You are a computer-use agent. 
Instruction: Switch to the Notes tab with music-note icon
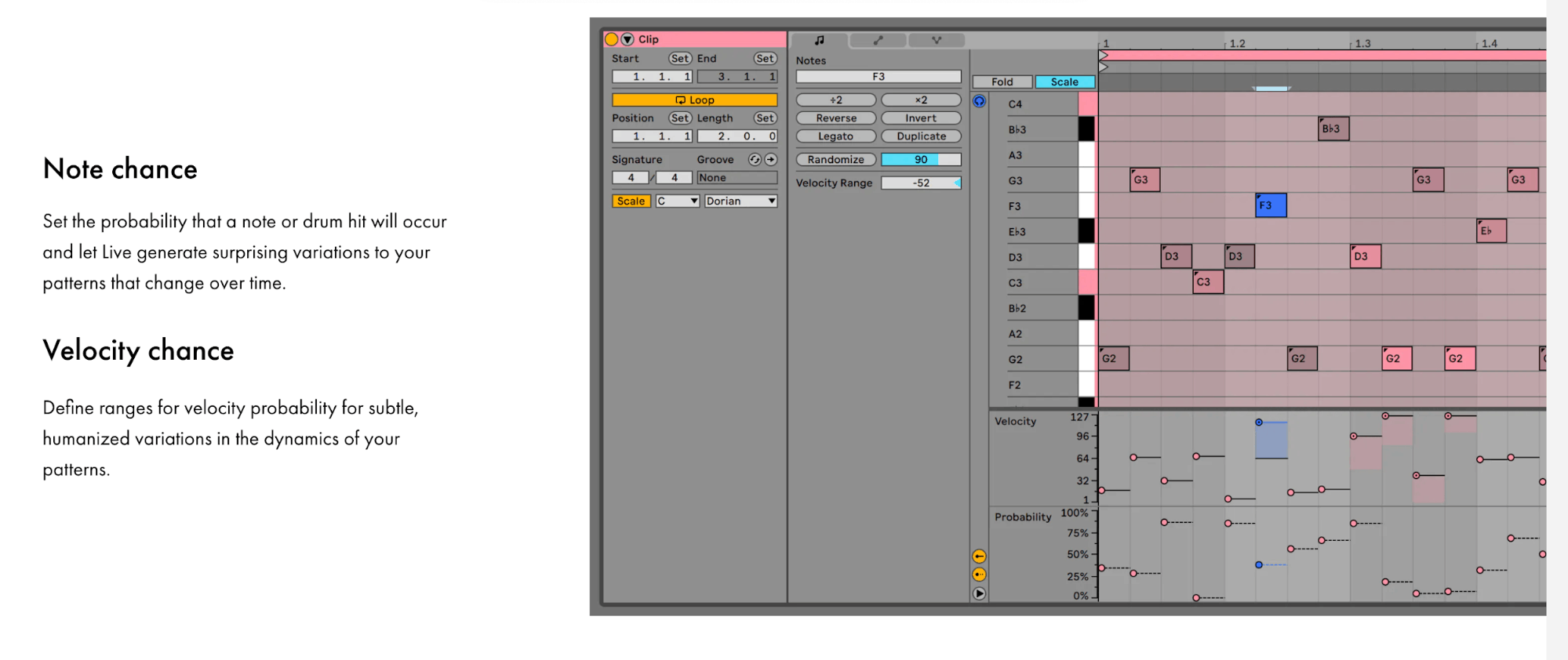[x=819, y=40]
